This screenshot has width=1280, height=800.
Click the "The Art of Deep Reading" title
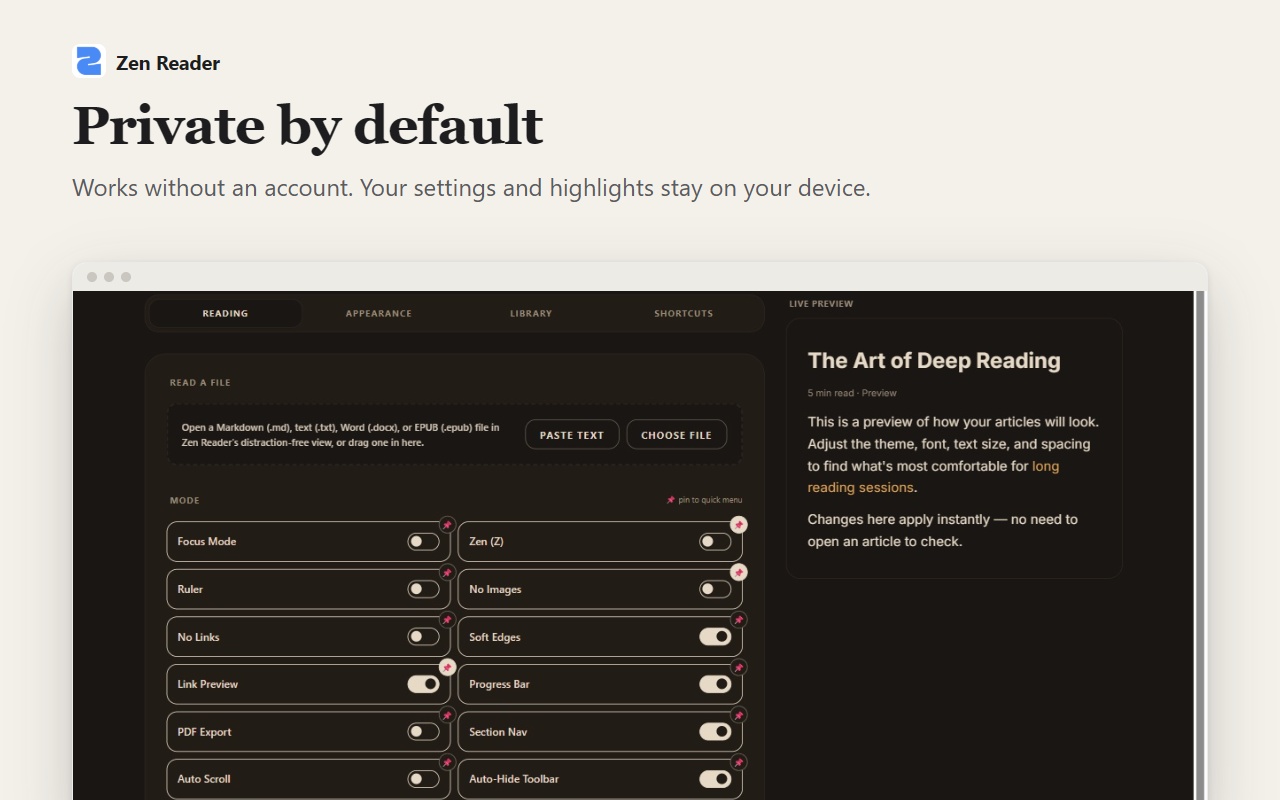pyautogui.click(x=934, y=361)
